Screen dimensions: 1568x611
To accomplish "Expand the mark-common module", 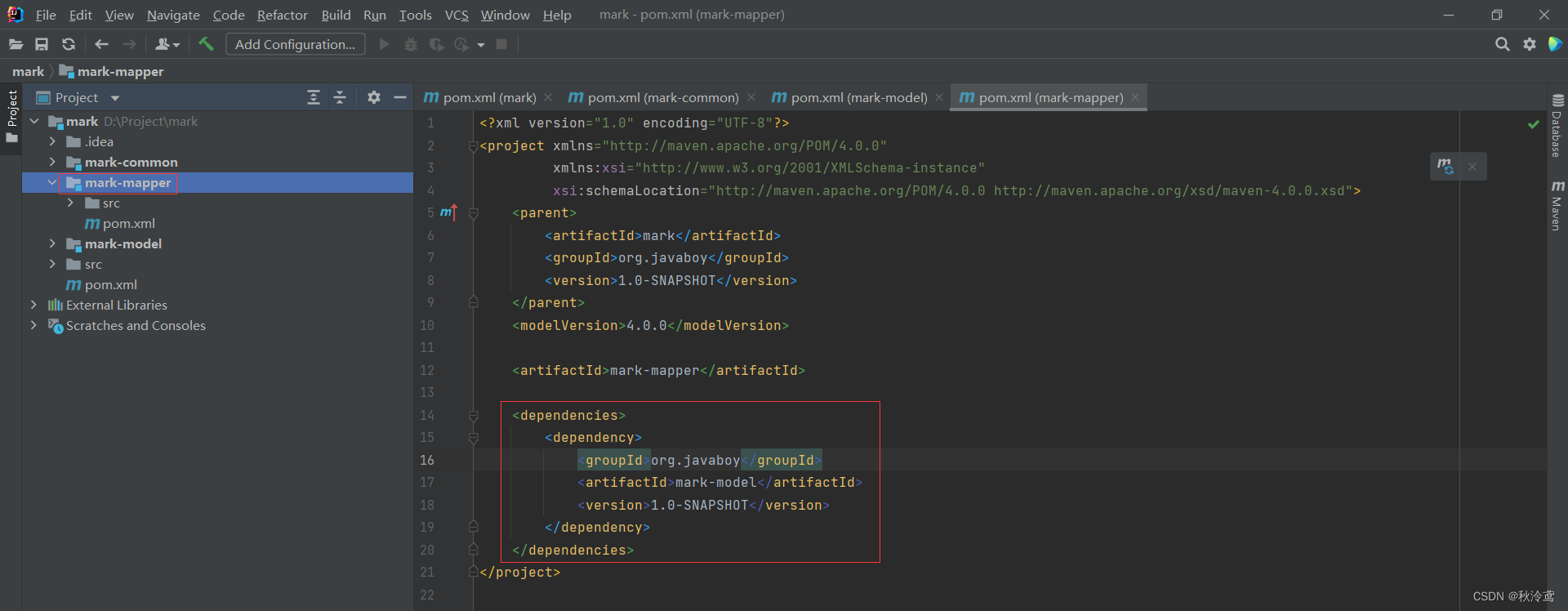I will click(52, 162).
